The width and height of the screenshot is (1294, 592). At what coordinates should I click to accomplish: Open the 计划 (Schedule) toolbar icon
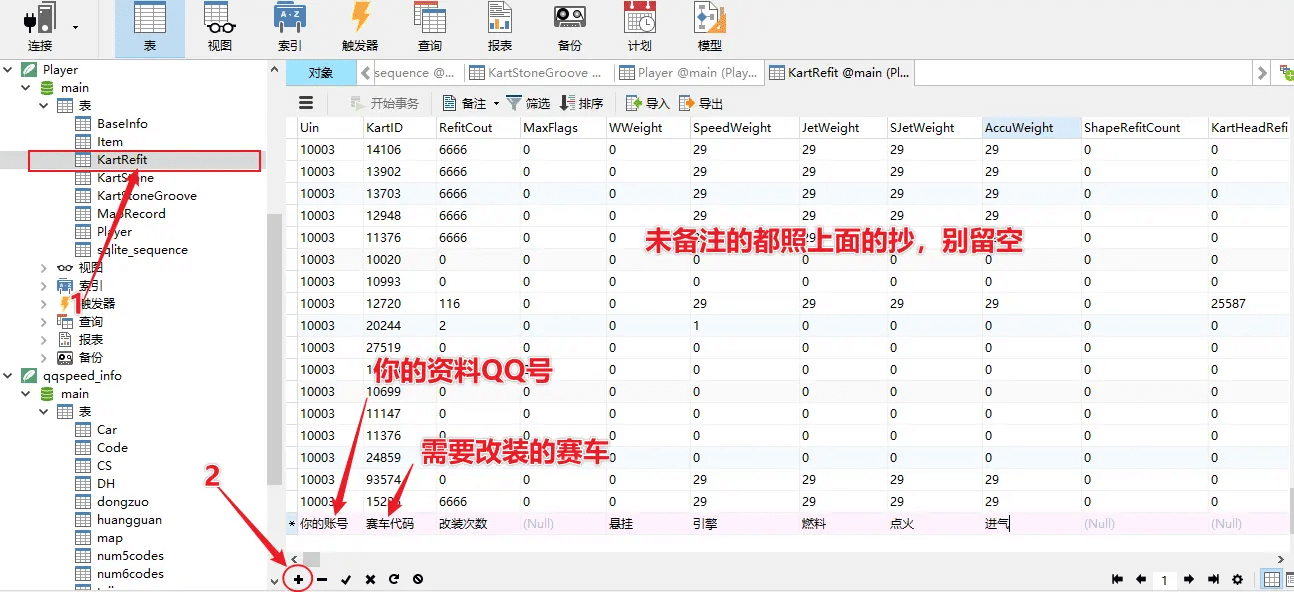point(640,27)
